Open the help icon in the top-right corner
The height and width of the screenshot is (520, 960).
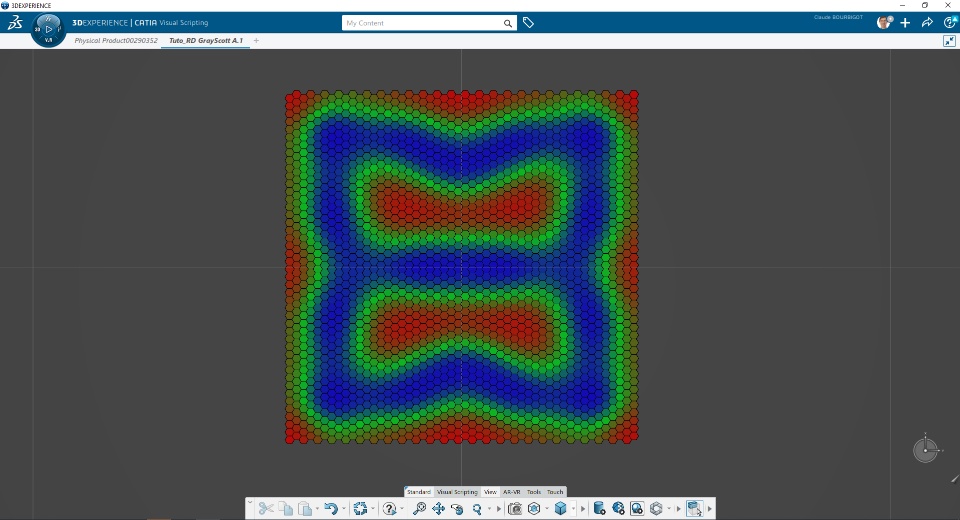coord(950,23)
